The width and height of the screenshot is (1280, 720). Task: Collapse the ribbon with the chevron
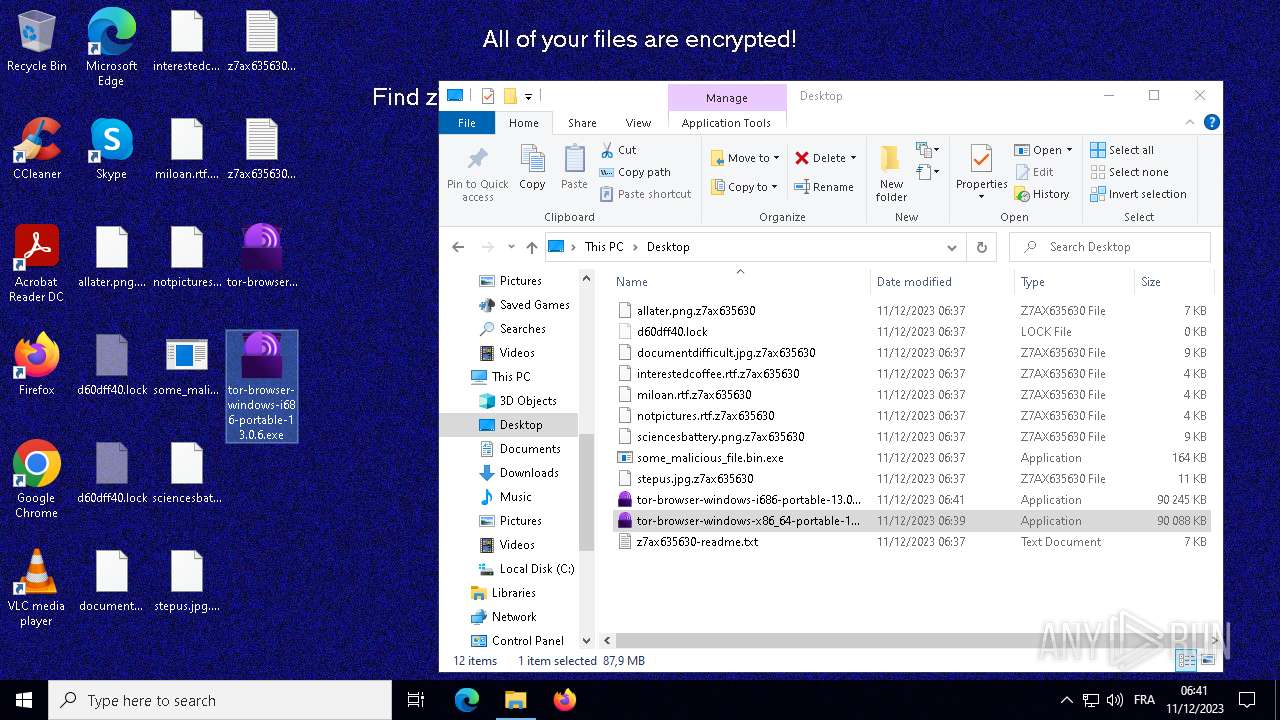tap(1190, 123)
